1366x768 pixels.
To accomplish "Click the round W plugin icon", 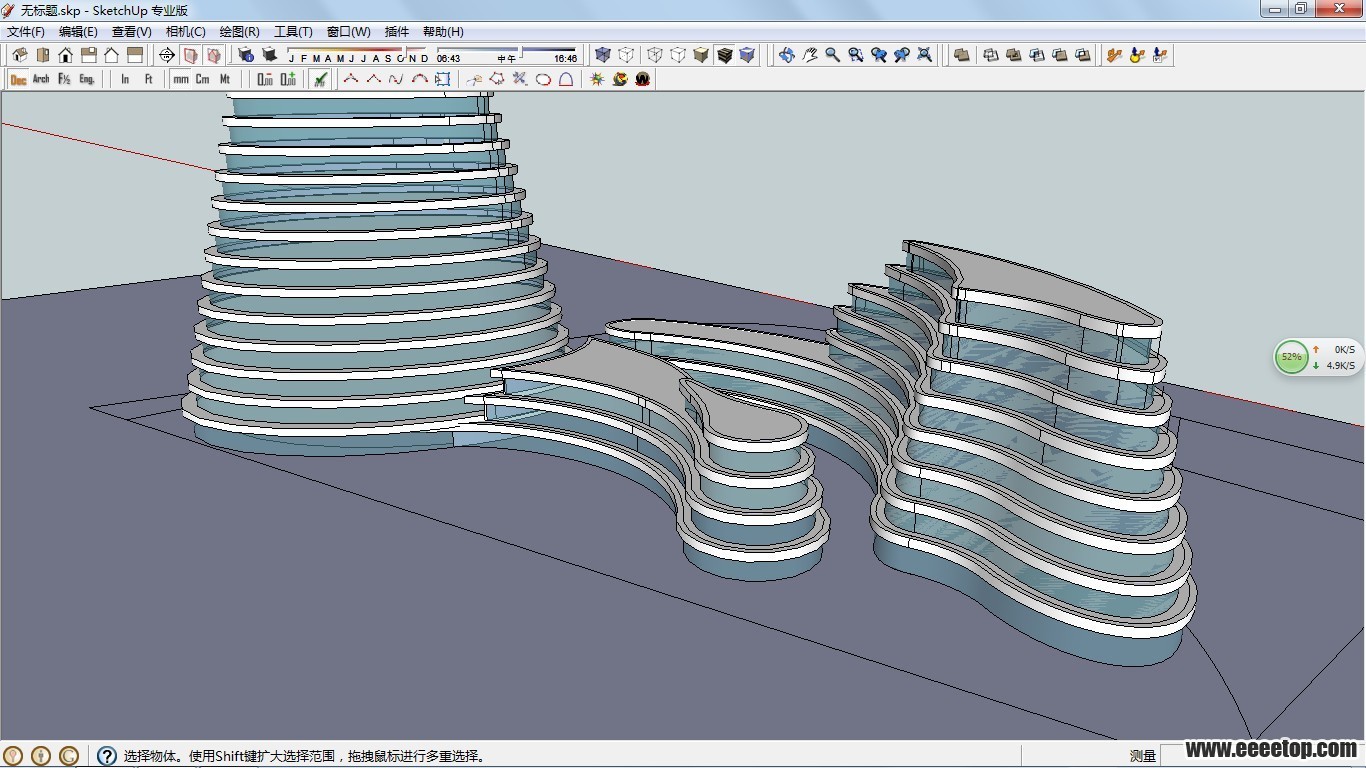I will point(643,78).
